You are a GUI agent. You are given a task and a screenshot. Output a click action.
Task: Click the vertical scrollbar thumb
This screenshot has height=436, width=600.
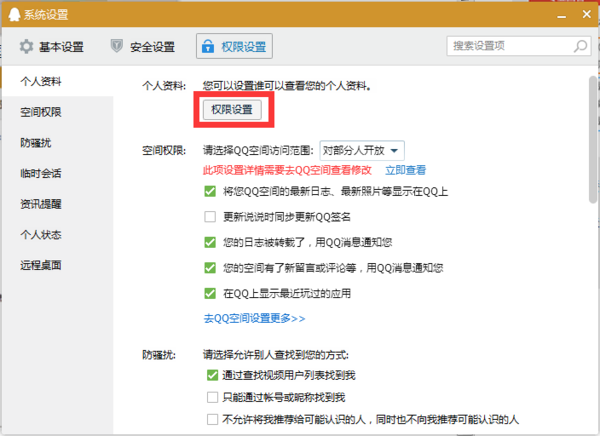pos(593,140)
